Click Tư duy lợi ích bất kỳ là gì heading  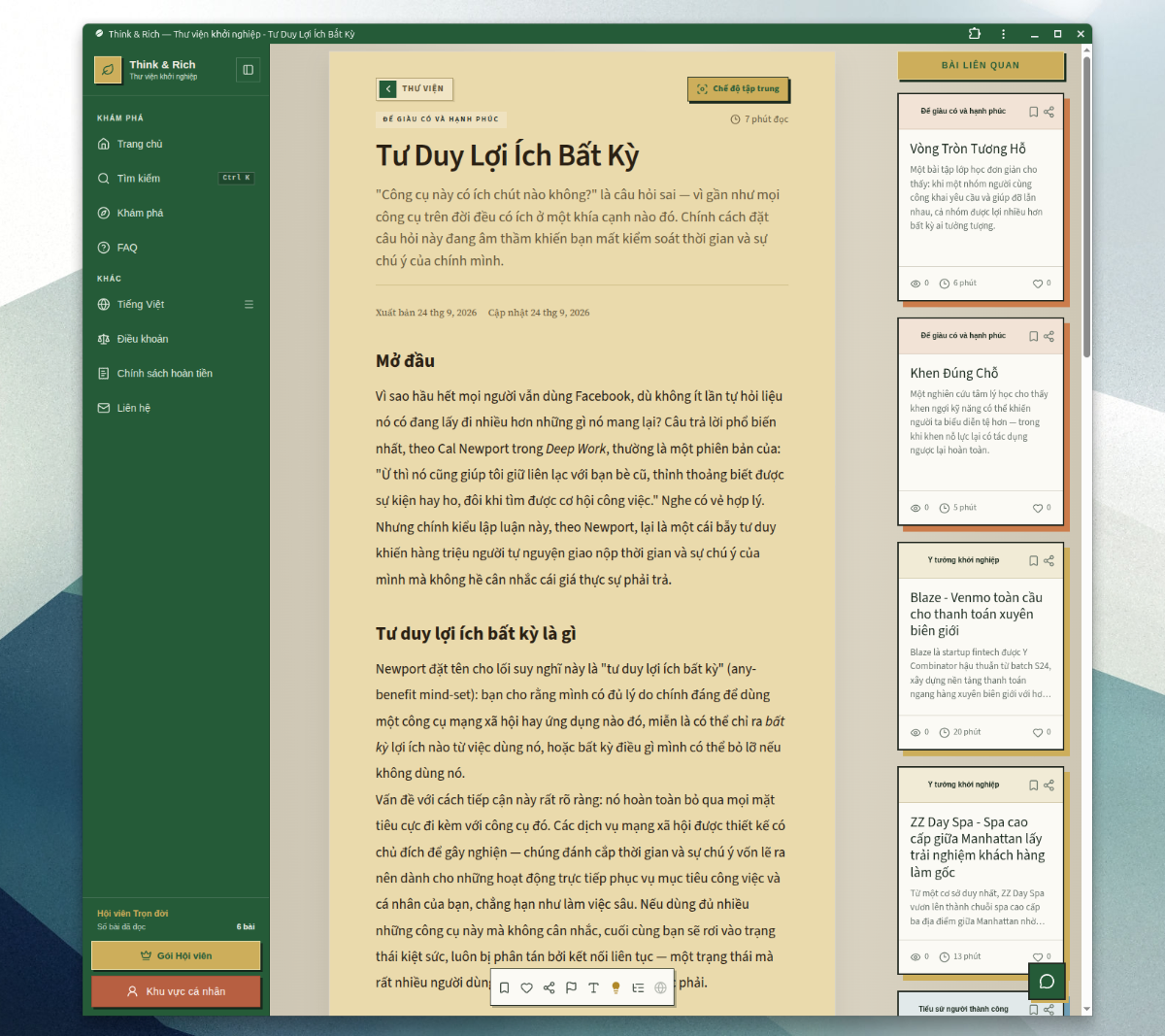[476, 634]
